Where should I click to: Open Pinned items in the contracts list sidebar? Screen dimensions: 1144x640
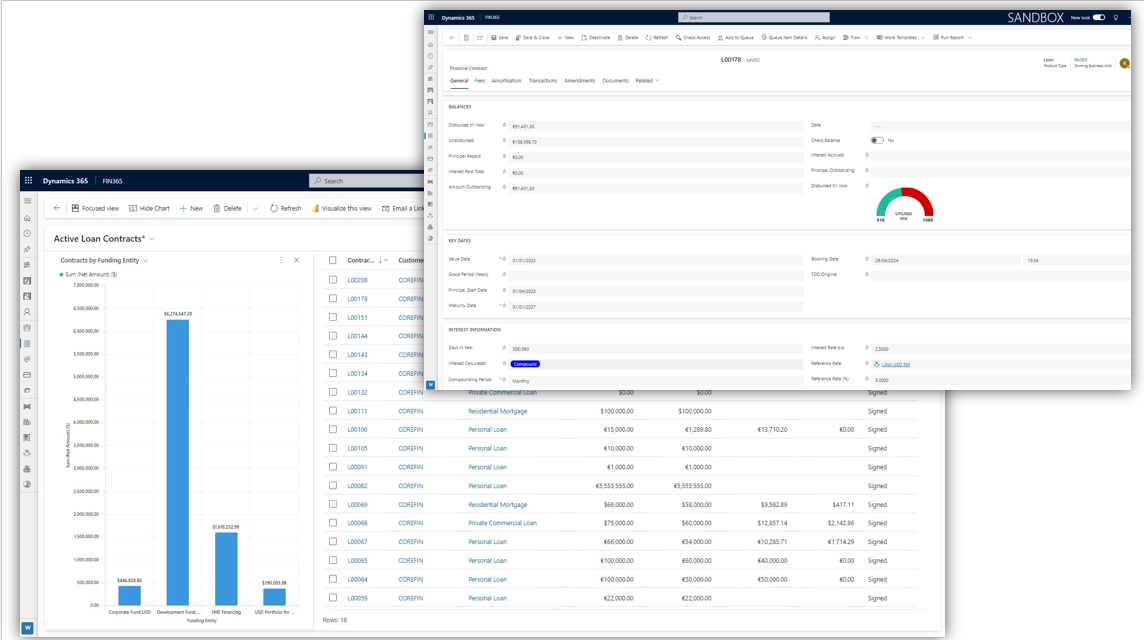click(x=27, y=250)
